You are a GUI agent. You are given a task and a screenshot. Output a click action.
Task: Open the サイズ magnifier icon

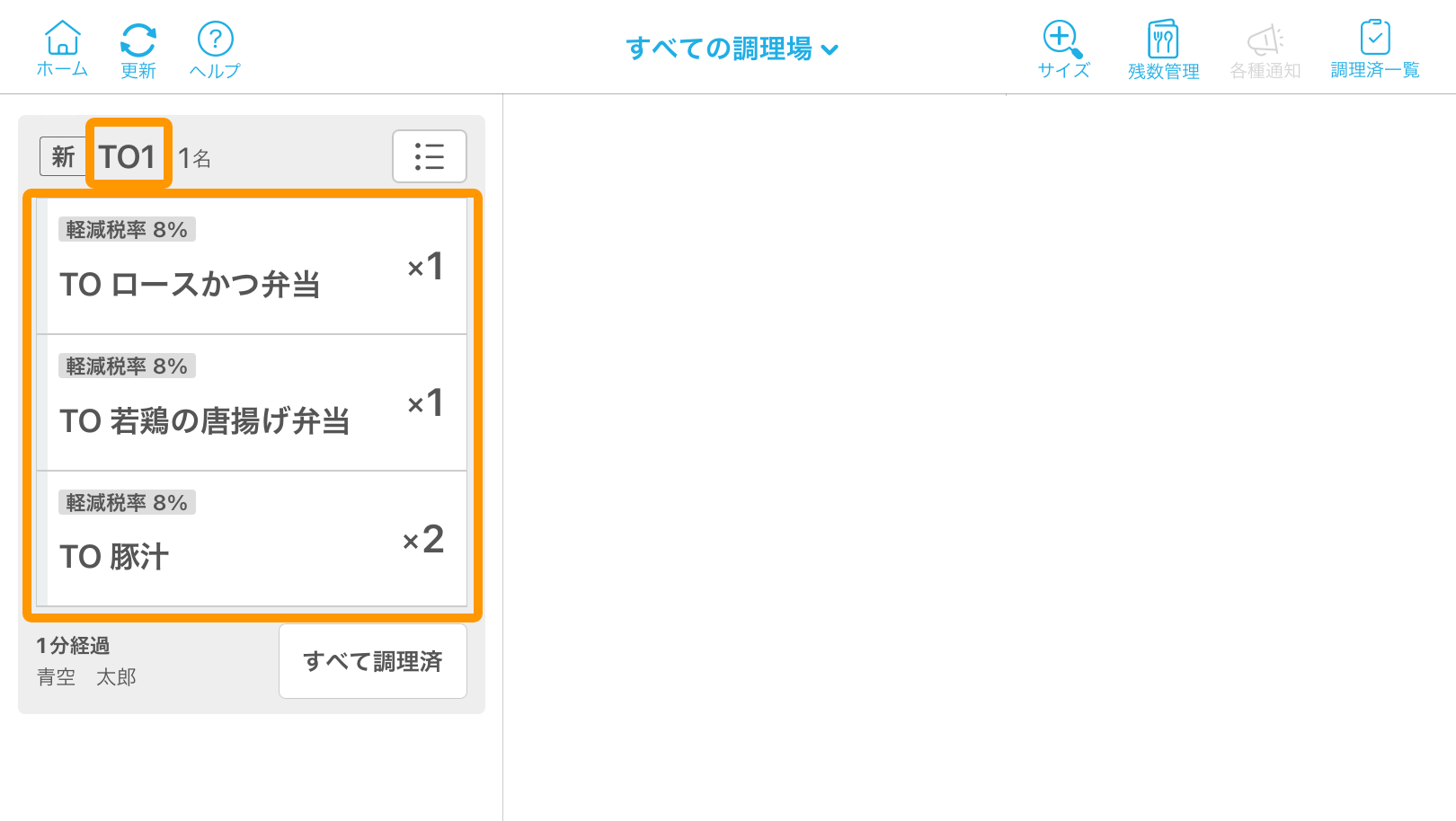coord(1061,47)
